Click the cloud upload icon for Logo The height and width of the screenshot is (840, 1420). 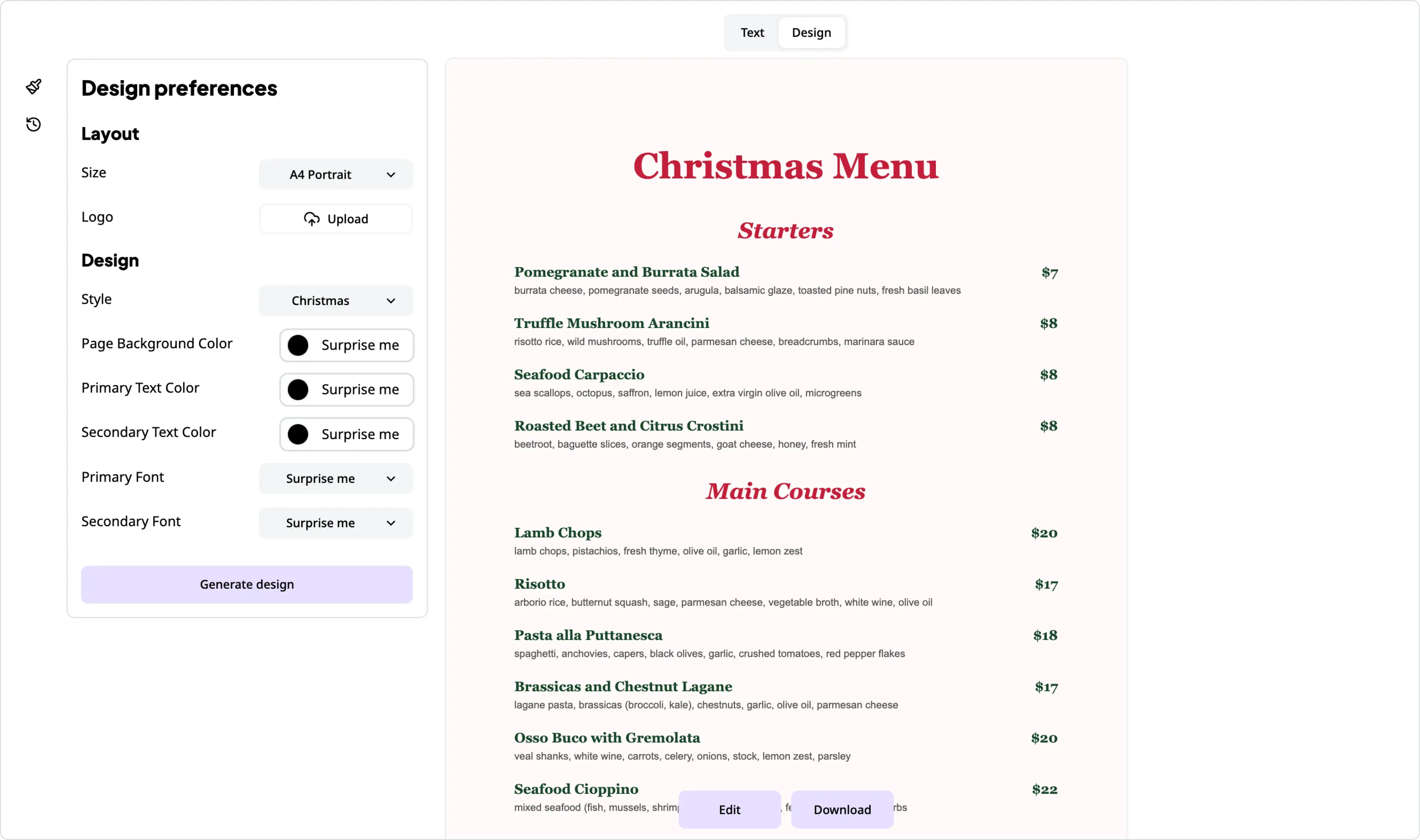[311, 219]
